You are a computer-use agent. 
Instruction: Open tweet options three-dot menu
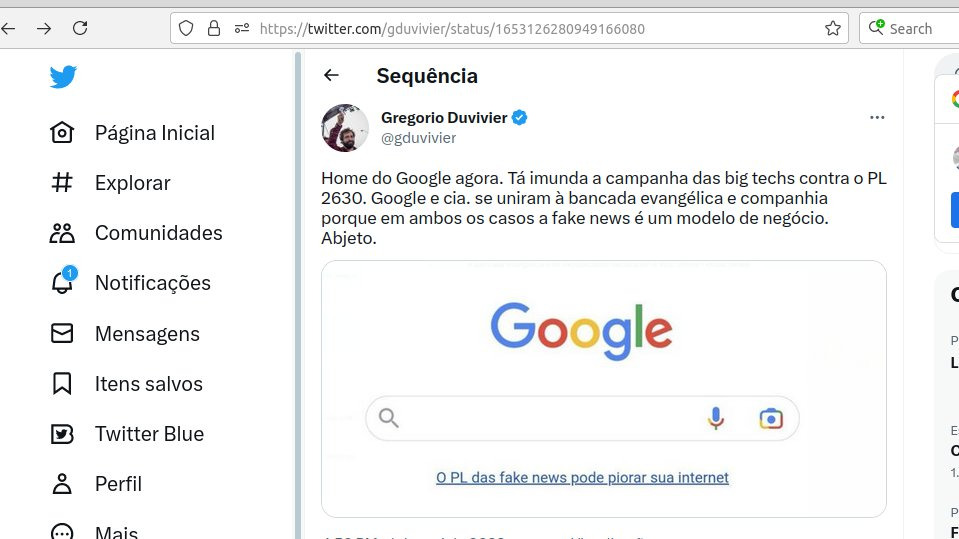click(x=877, y=118)
